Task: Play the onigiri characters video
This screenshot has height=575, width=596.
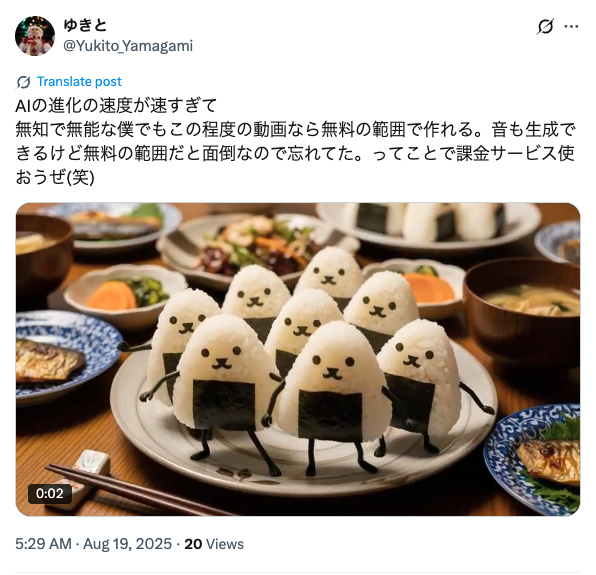Action: (298, 359)
